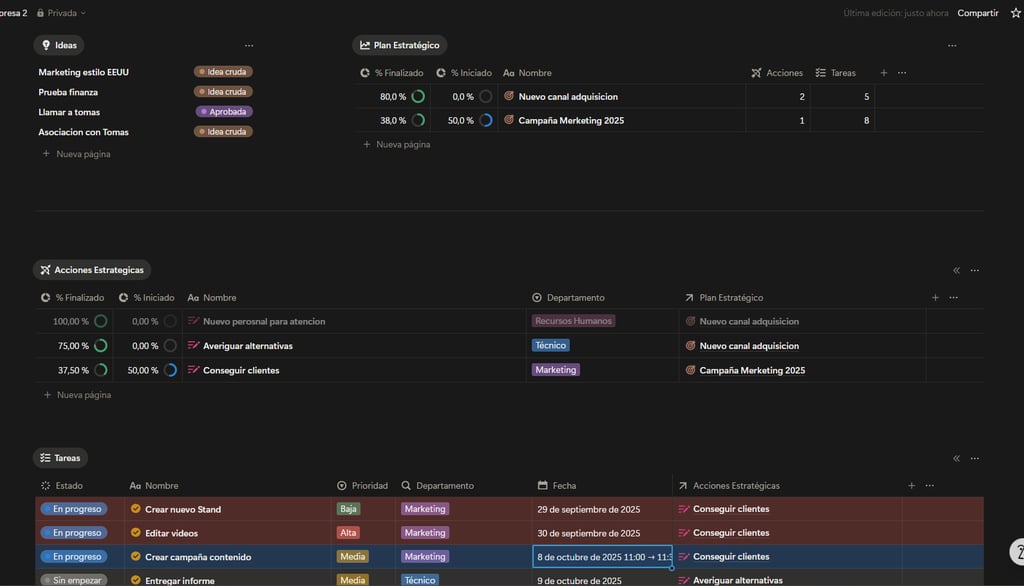Image resolution: width=1024 pixels, height=586 pixels.
Task: Open the Conseguir clientes action in Acciones Estrategicas
Action: tap(241, 370)
